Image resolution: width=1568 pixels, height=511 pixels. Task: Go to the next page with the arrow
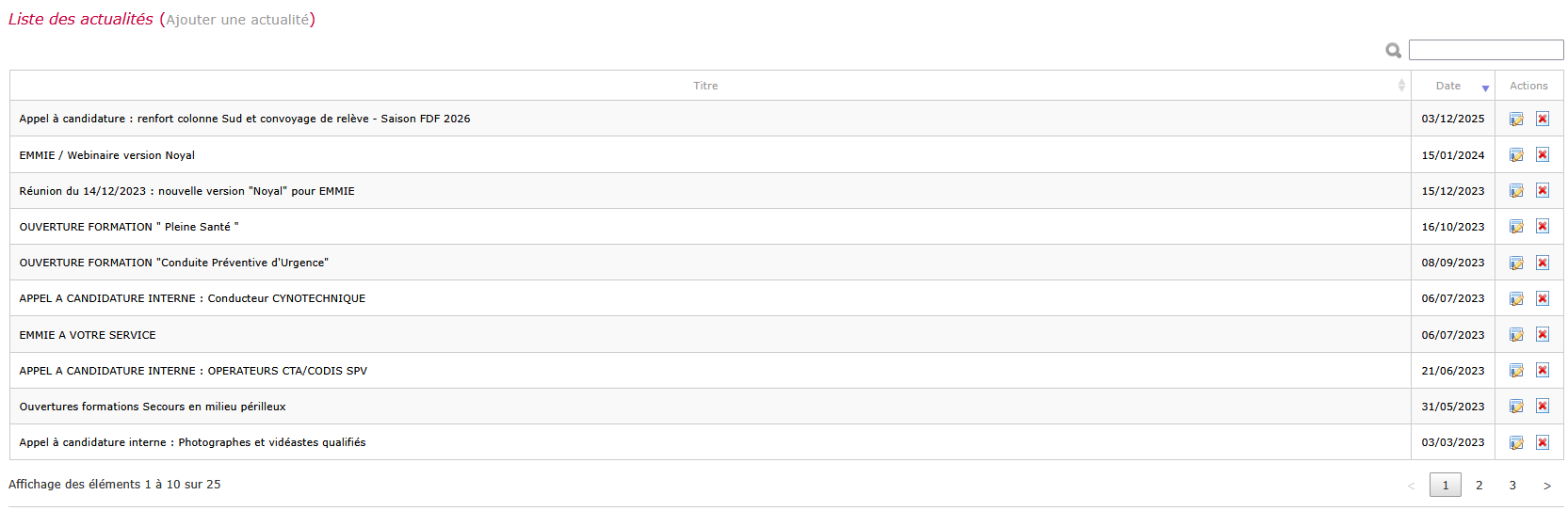coord(1547,486)
